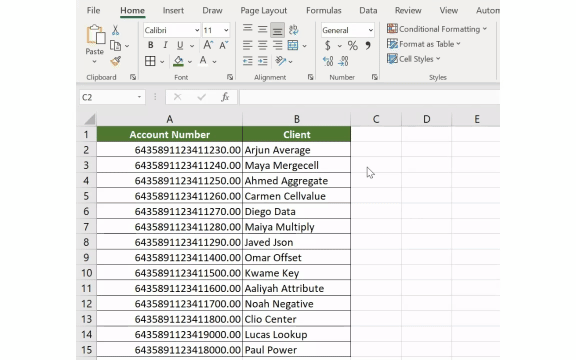Toggle Italic formatting
576x360 pixels.
pos(165,45)
